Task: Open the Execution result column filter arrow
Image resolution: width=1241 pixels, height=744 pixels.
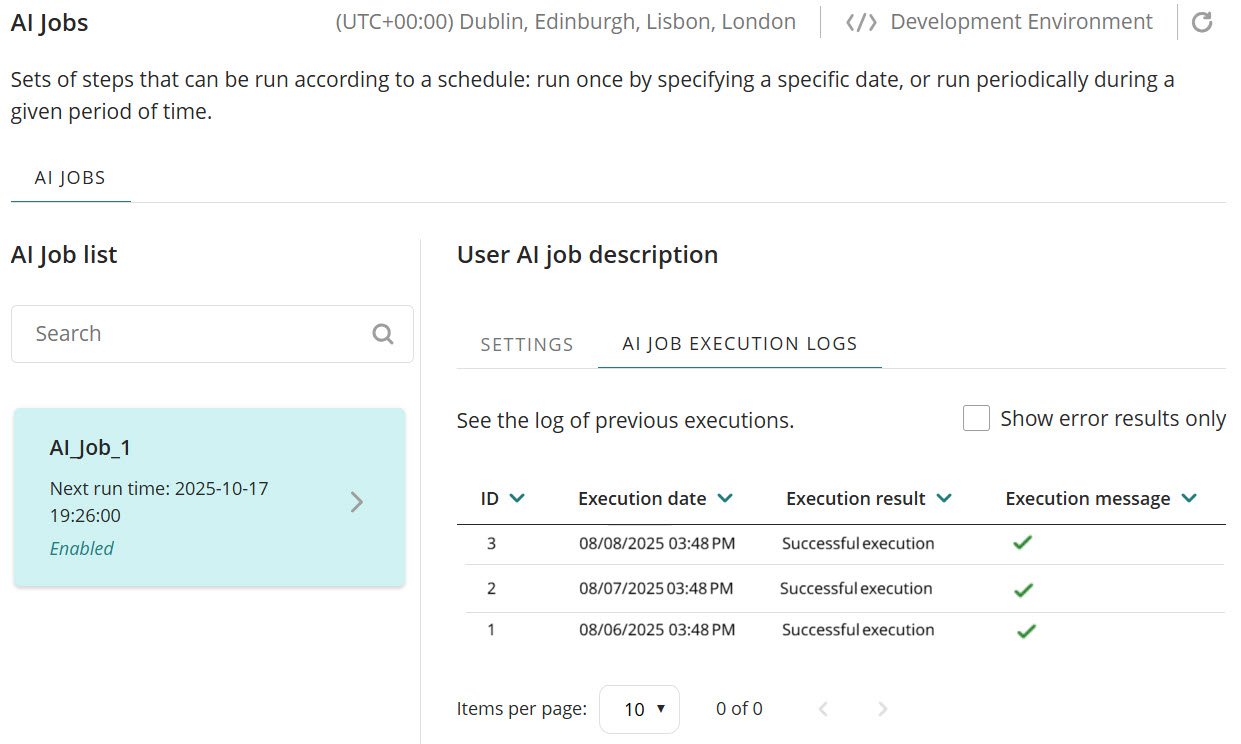Action: (x=943, y=498)
